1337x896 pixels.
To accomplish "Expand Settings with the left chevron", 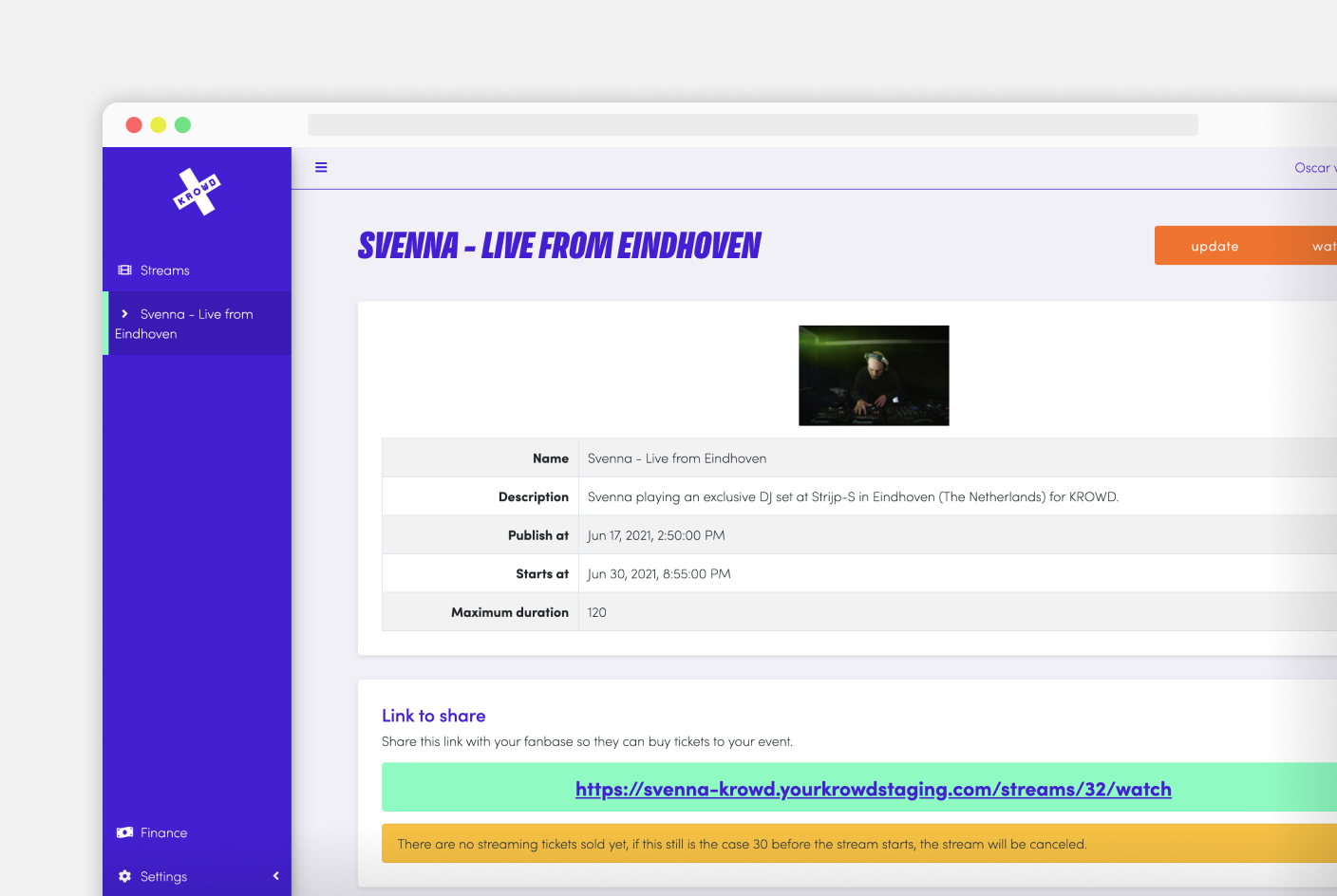I will click(275, 876).
